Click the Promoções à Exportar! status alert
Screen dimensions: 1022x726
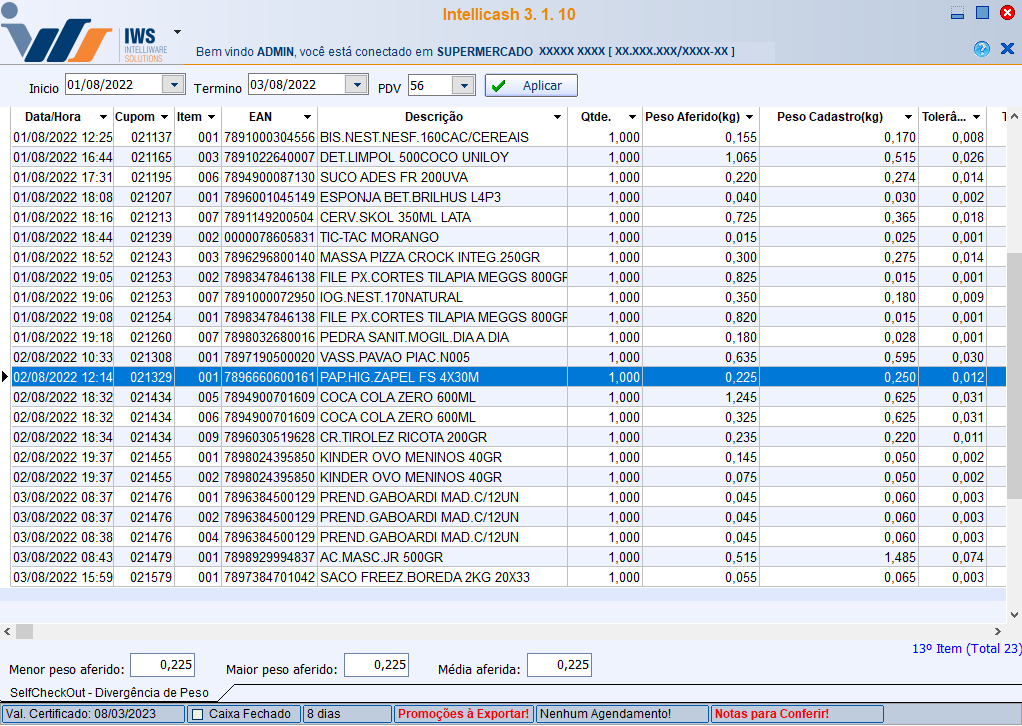[x=463, y=714]
